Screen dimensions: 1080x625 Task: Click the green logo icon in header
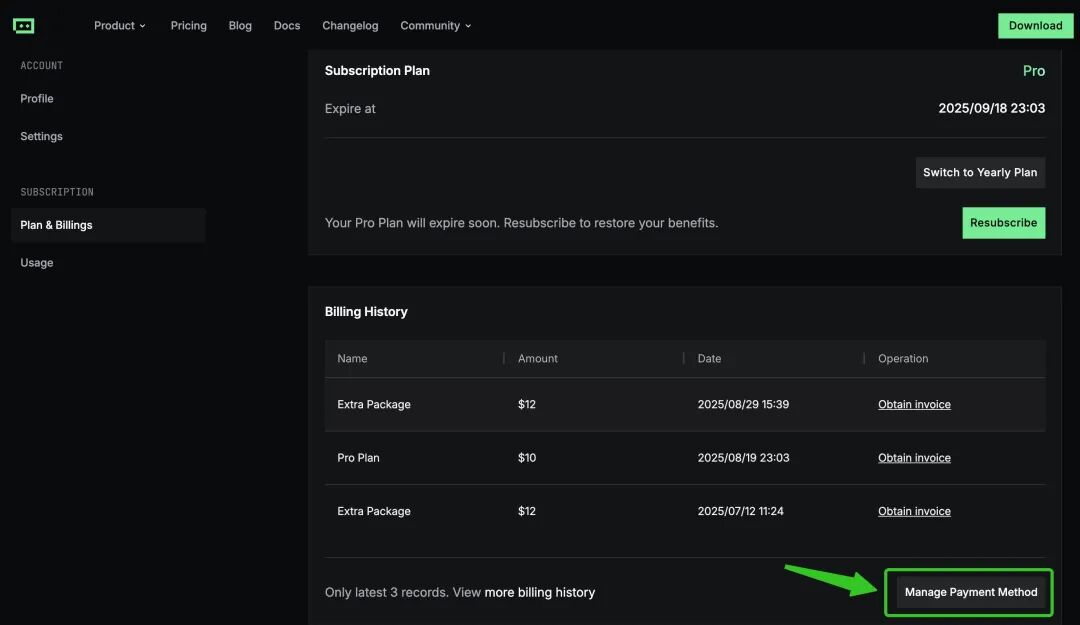(x=24, y=26)
